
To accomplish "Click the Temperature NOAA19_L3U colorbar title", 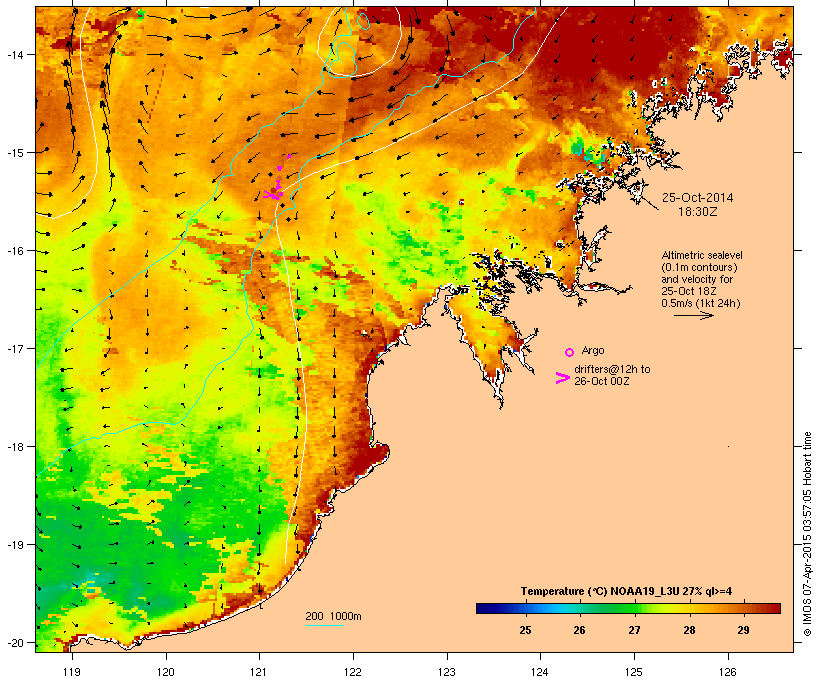I will click(x=626, y=591).
